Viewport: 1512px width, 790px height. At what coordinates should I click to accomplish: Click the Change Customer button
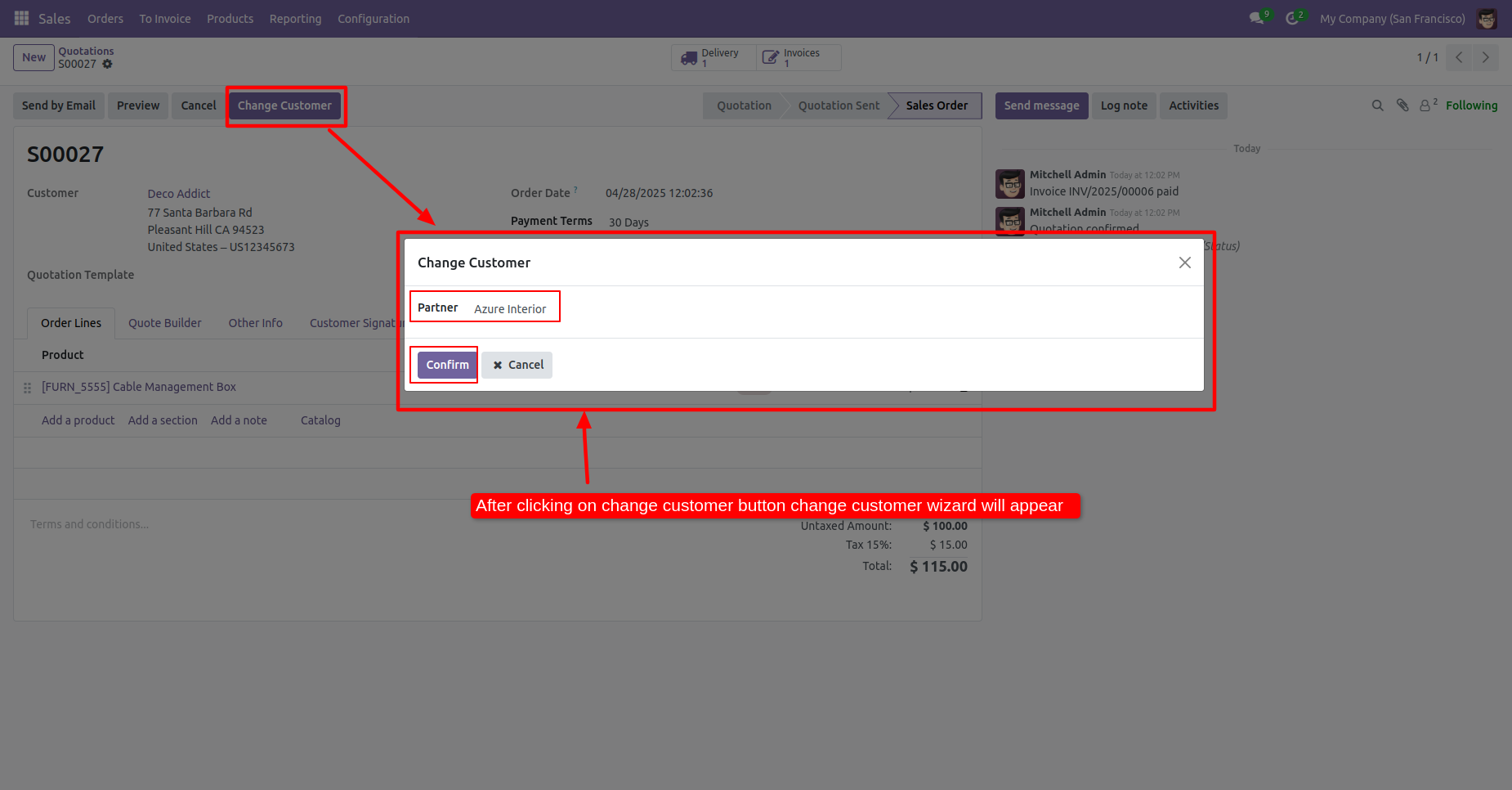point(284,105)
